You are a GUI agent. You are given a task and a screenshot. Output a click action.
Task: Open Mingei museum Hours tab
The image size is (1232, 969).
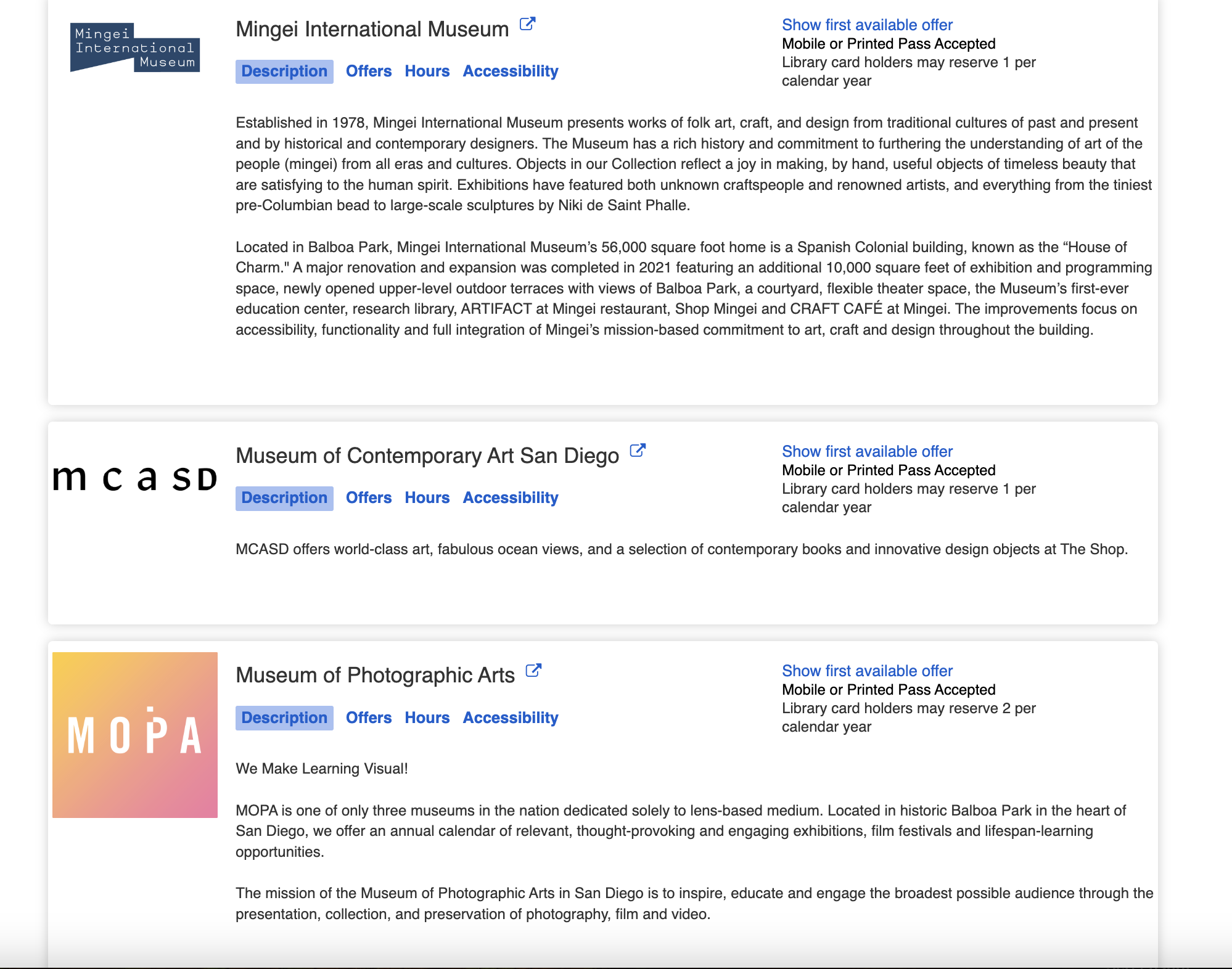coord(427,72)
